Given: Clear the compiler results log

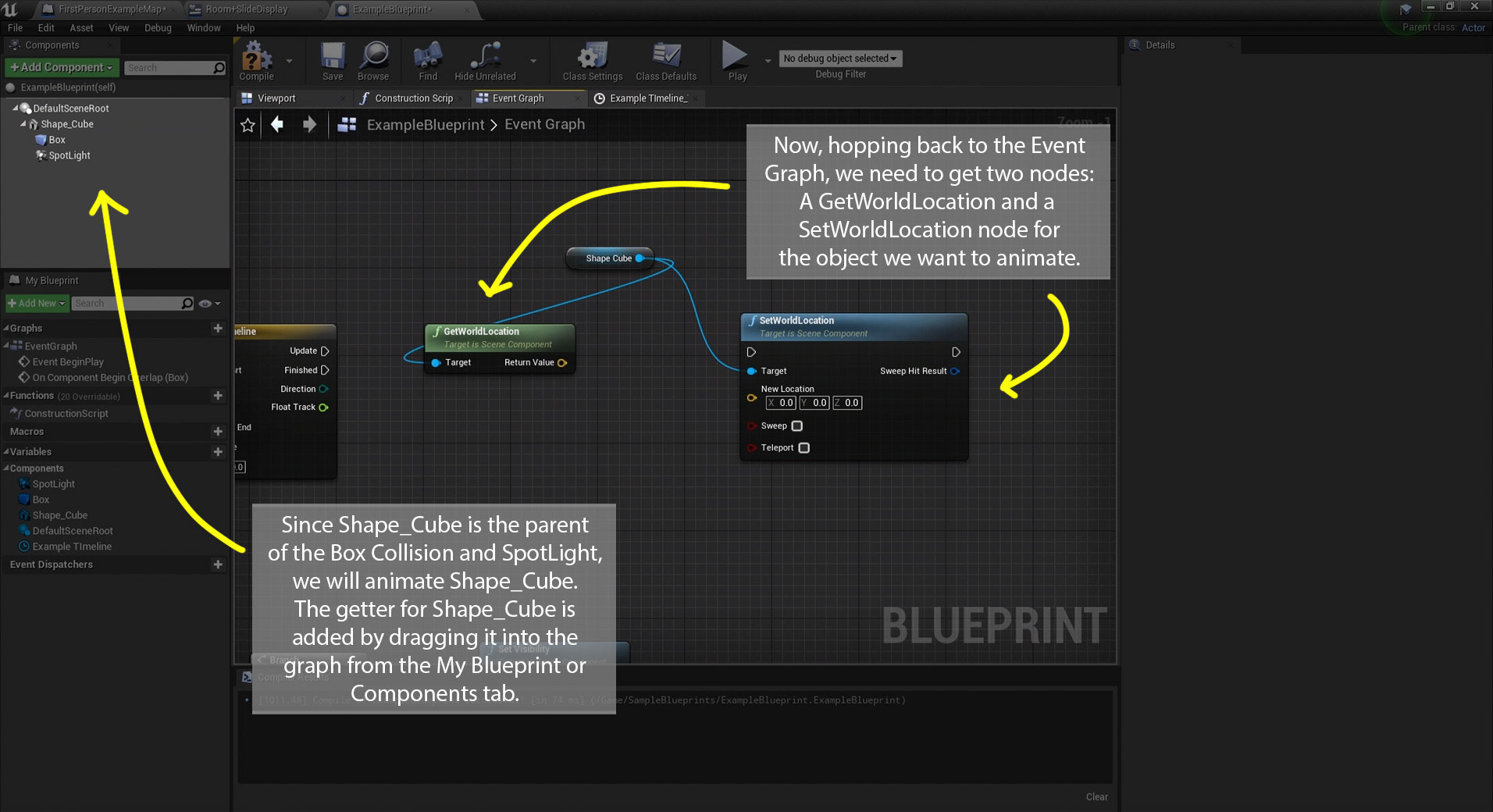Looking at the screenshot, I should tap(1096, 797).
